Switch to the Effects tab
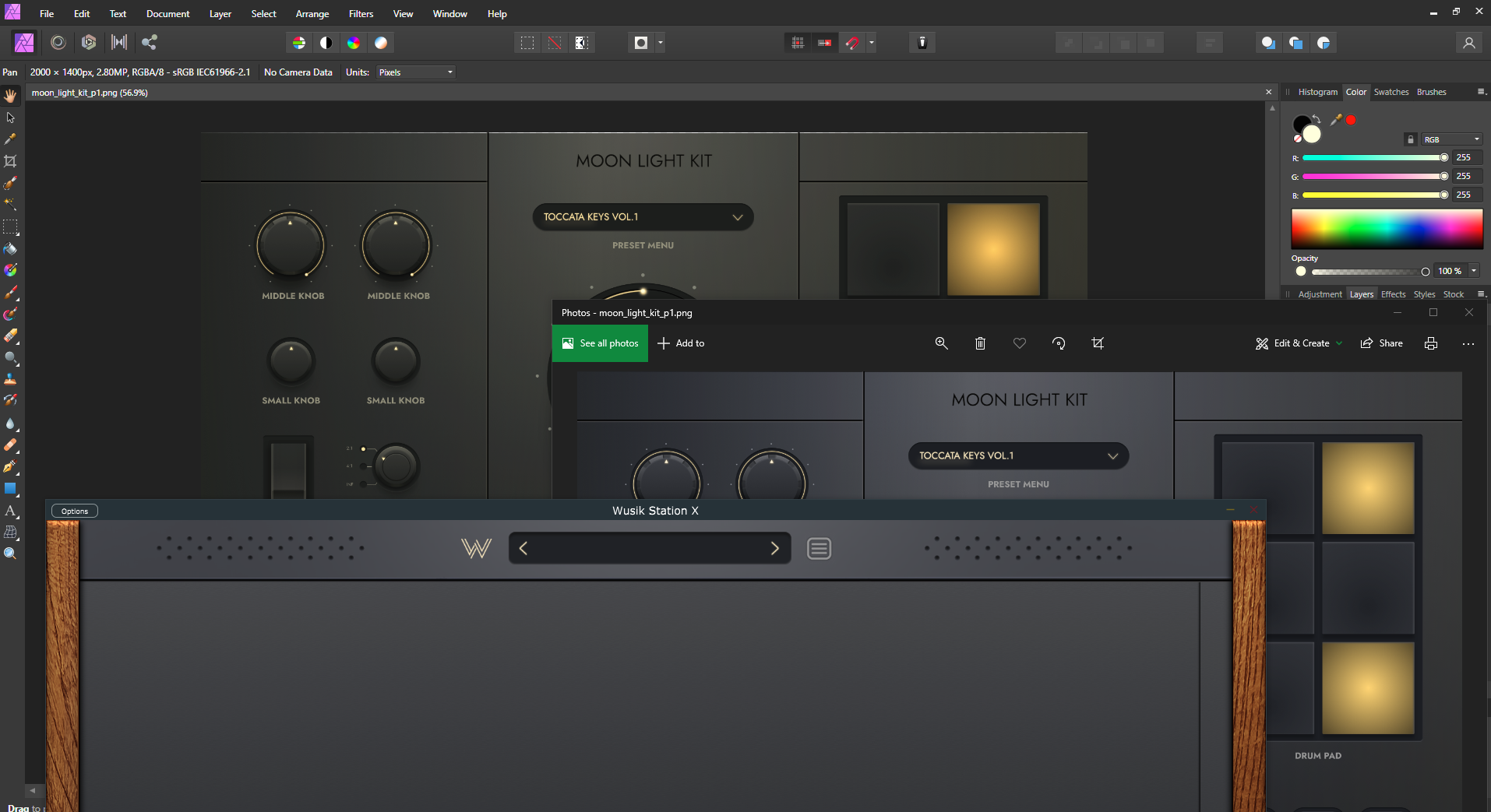The height and width of the screenshot is (812, 1491). (1393, 294)
